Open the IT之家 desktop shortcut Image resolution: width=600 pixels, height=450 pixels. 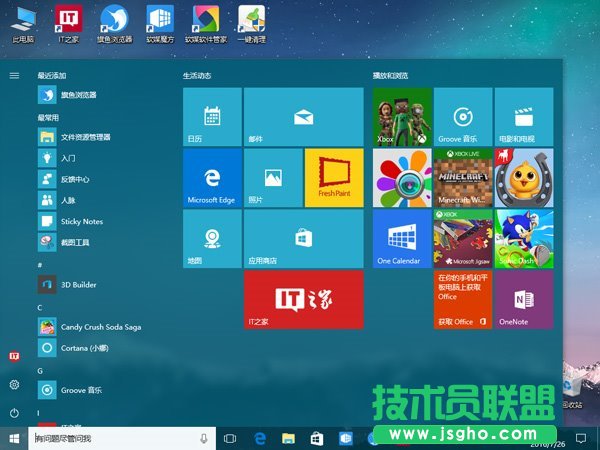[x=68, y=24]
